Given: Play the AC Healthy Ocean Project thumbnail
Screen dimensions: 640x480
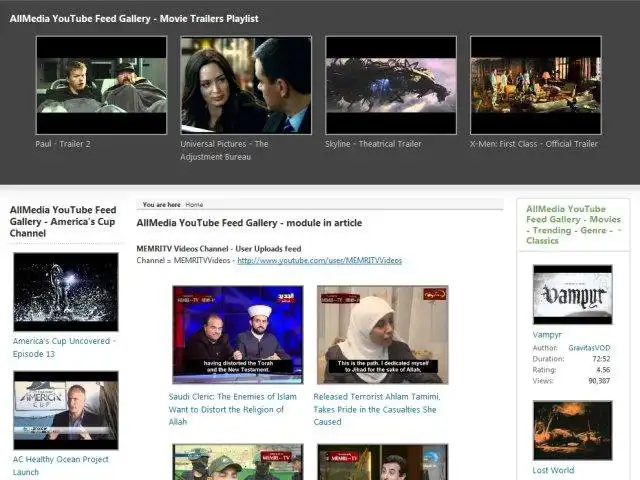Looking at the screenshot, I should click(x=66, y=410).
